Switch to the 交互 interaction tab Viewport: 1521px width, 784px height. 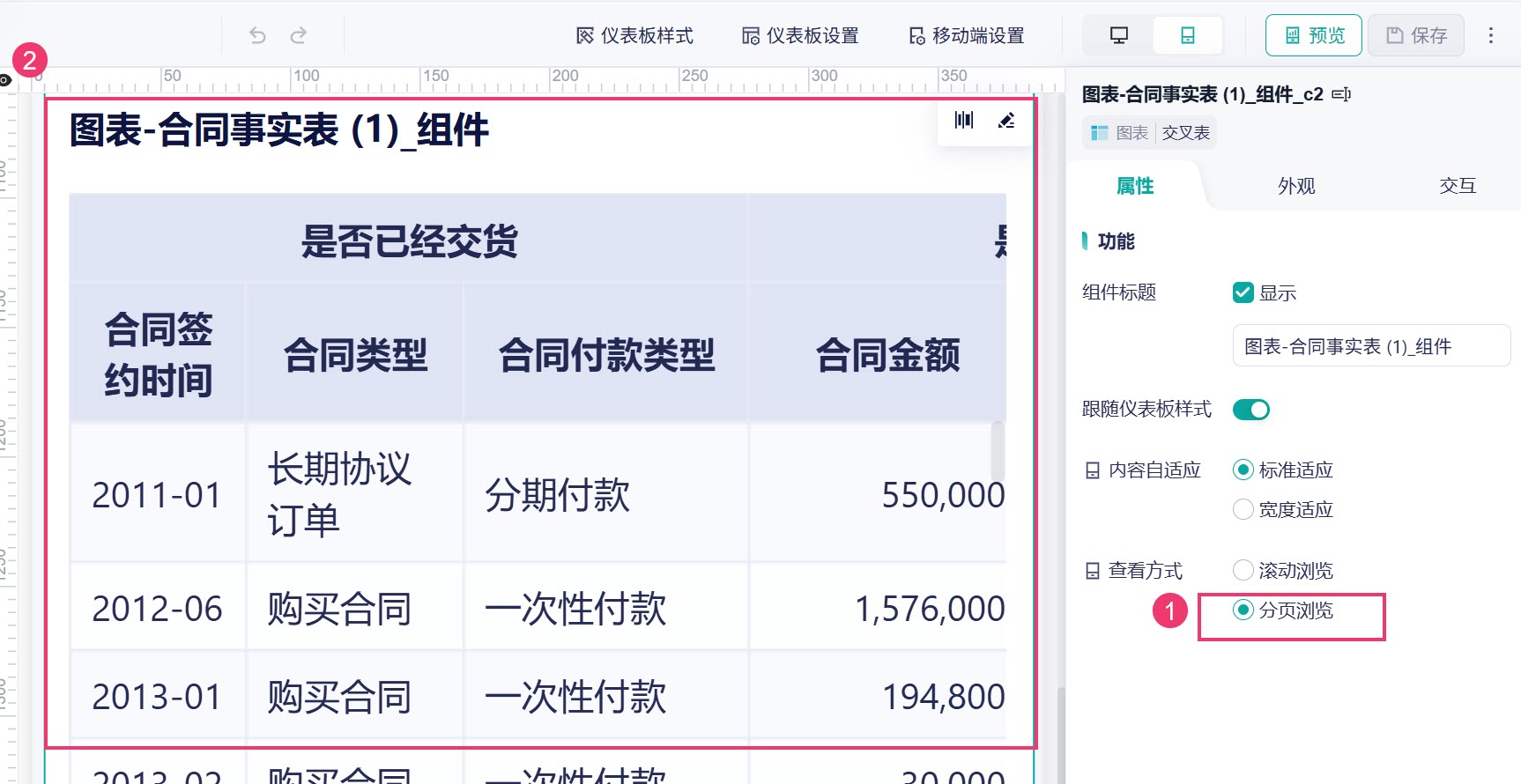click(1458, 186)
